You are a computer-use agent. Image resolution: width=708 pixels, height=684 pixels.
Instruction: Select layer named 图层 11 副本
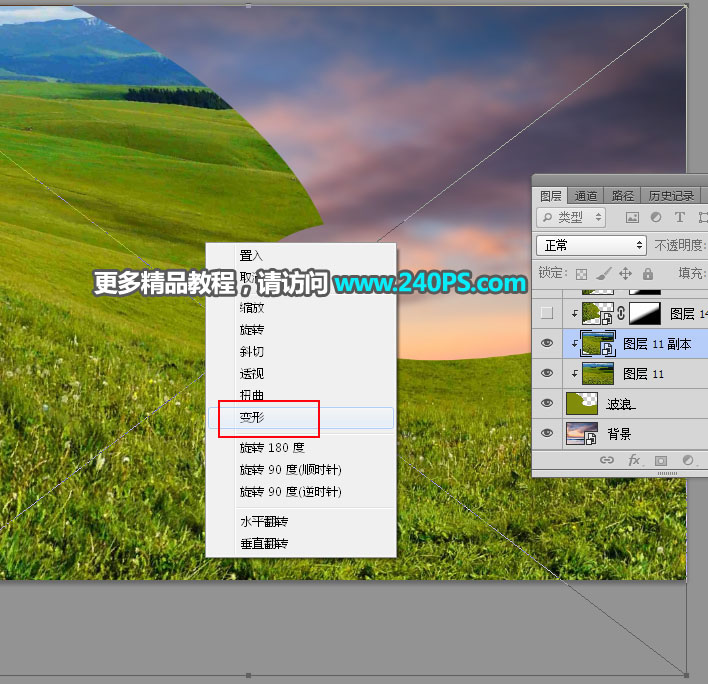657,344
